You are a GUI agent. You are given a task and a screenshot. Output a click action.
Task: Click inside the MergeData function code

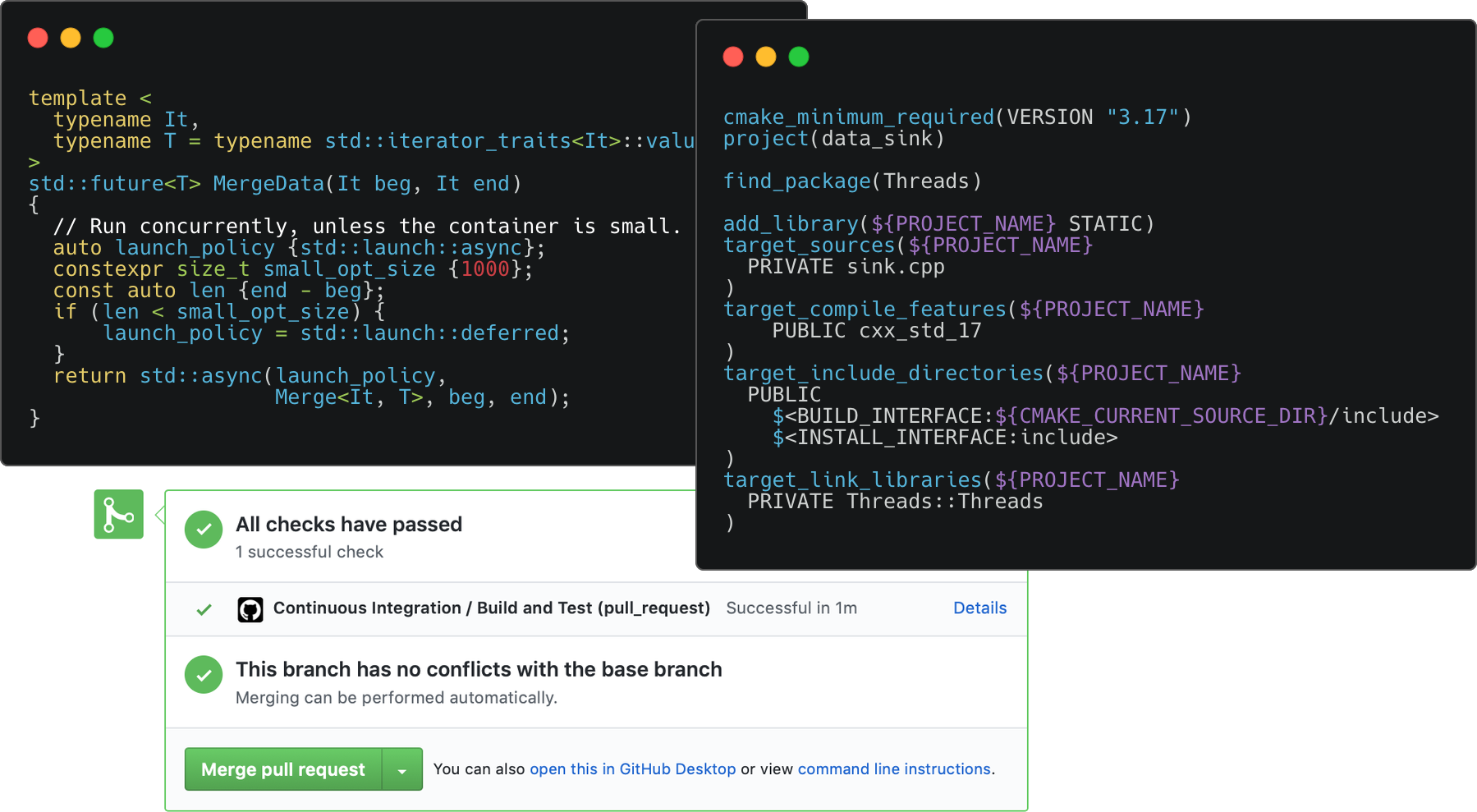click(328, 312)
